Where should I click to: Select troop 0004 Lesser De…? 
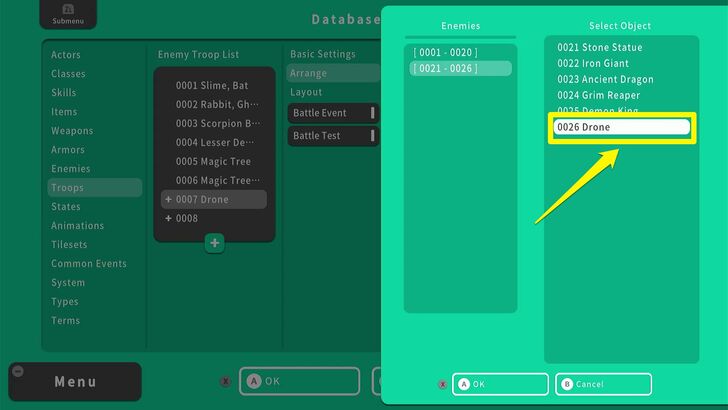(214, 143)
